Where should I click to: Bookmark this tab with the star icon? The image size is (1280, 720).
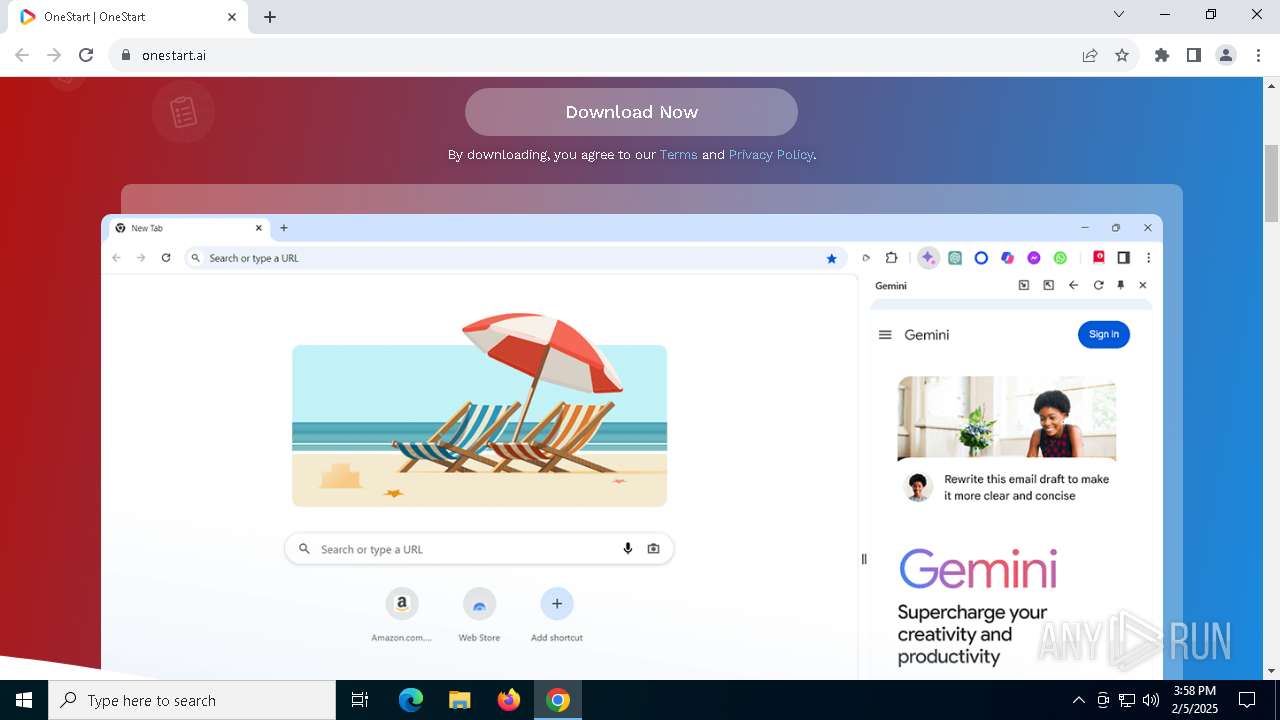click(1122, 55)
